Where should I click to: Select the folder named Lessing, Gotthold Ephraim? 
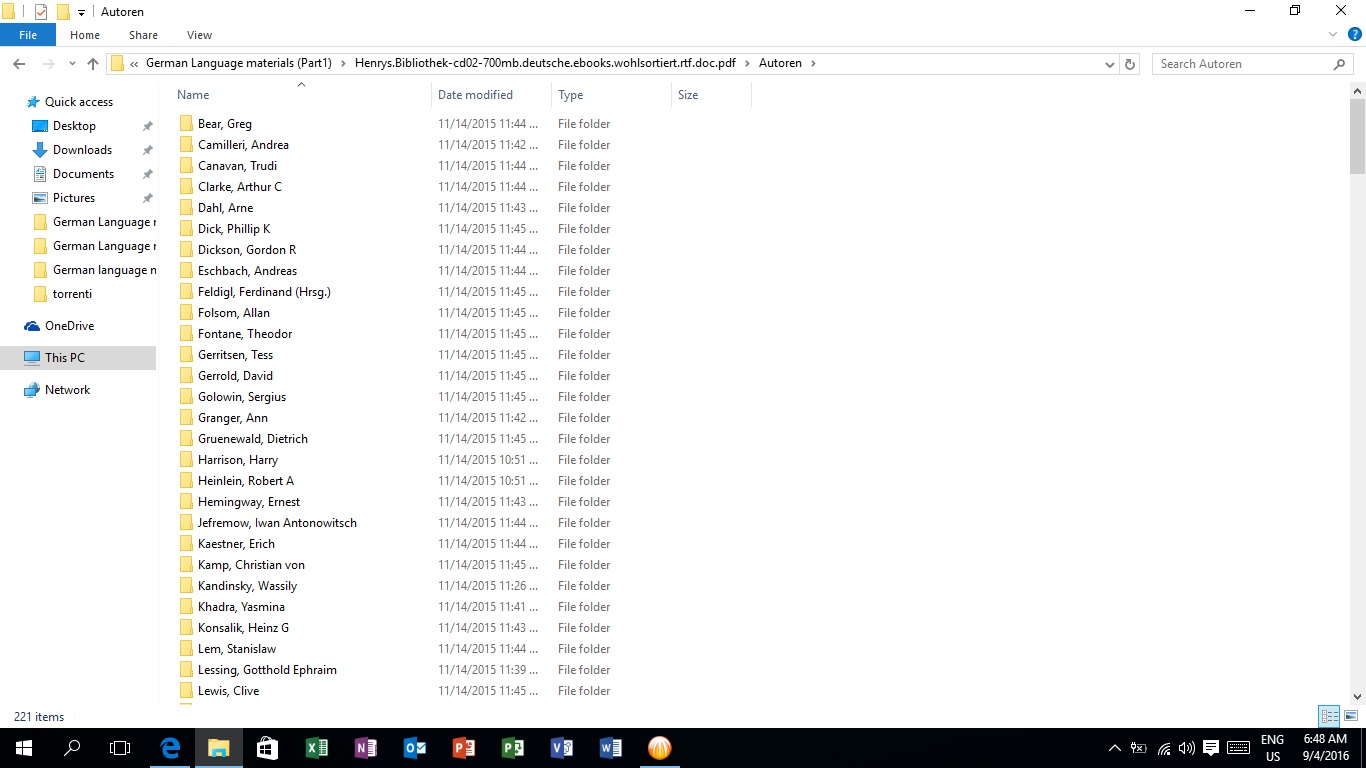[267, 670]
